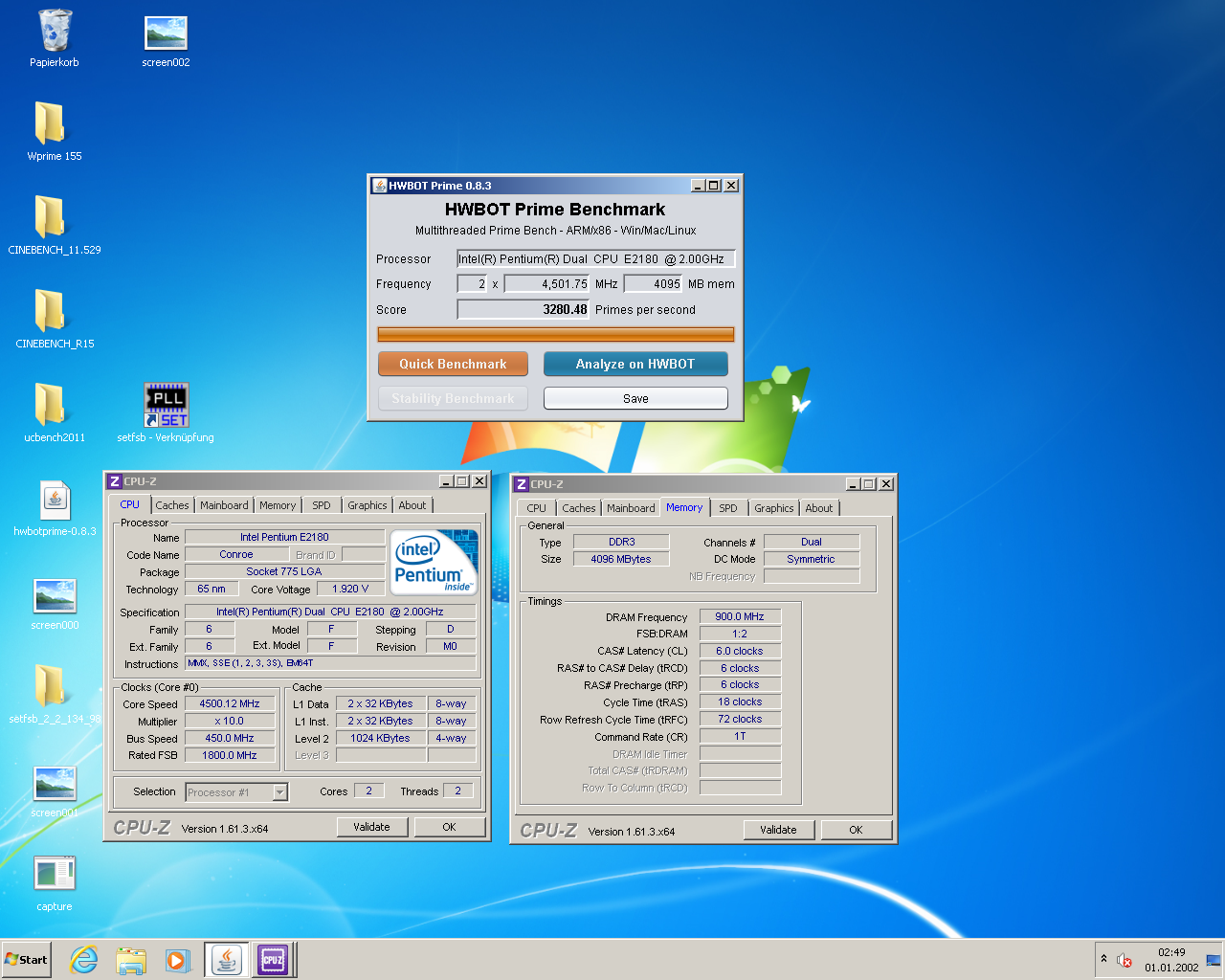Click the Intel Pentium inside logo
Viewport: 1225px width, 980px height.
[434, 563]
